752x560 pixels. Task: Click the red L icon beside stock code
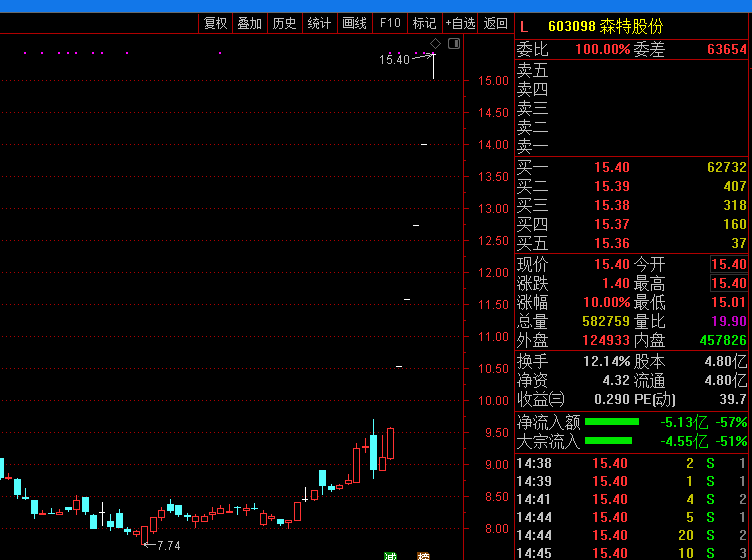click(524, 27)
